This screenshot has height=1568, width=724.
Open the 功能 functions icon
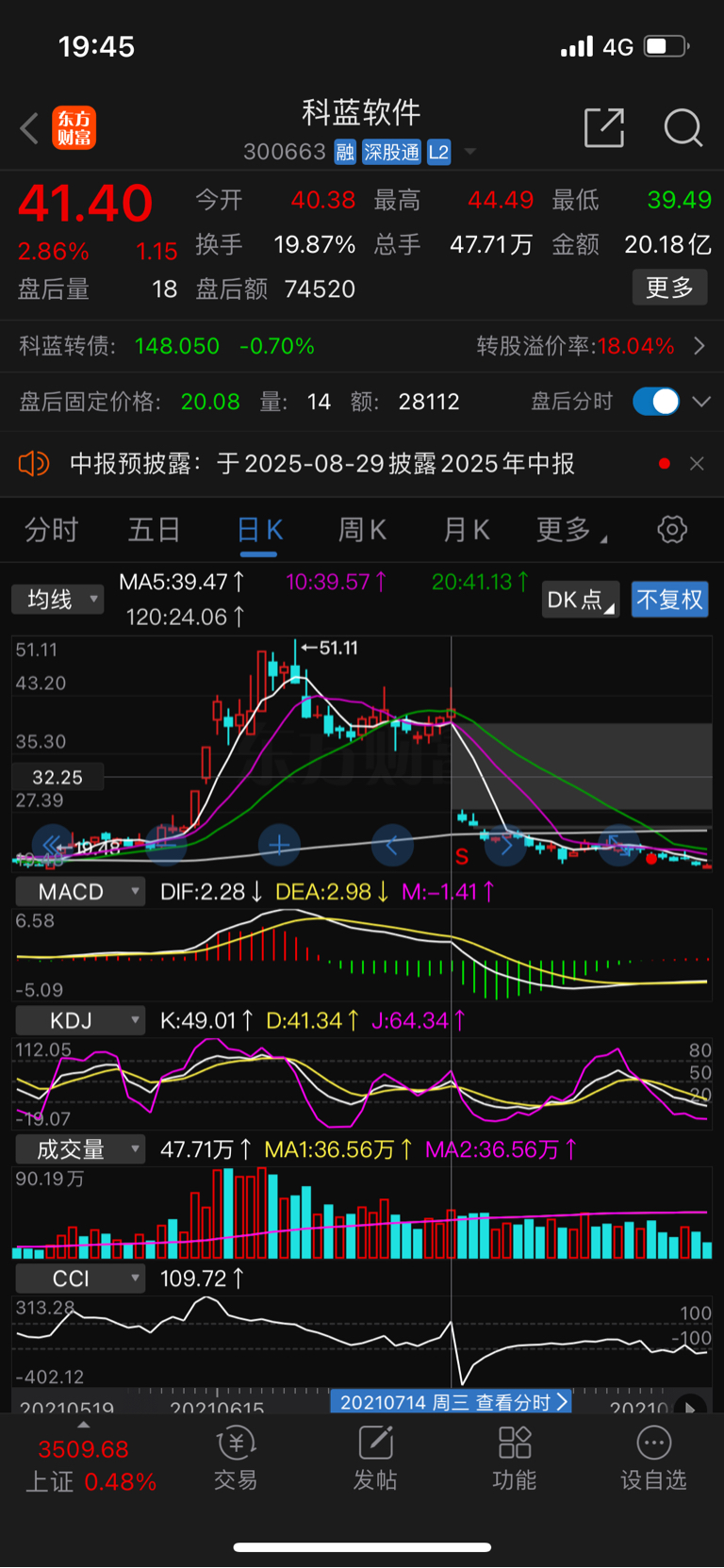515,1459
